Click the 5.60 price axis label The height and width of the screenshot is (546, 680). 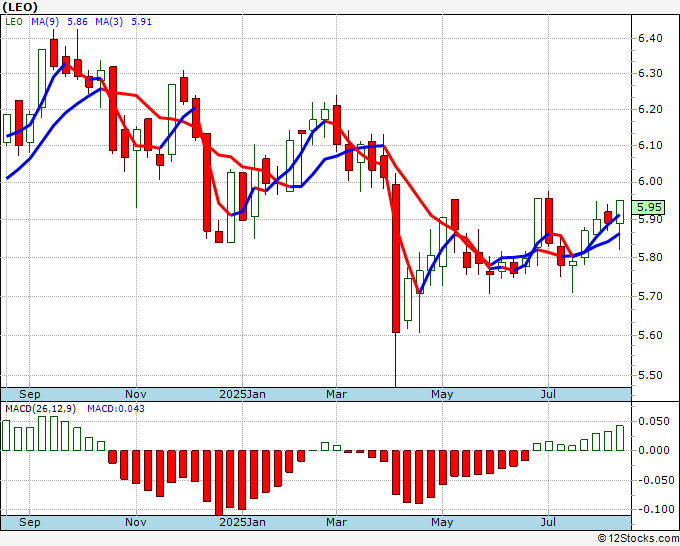(x=650, y=335)
